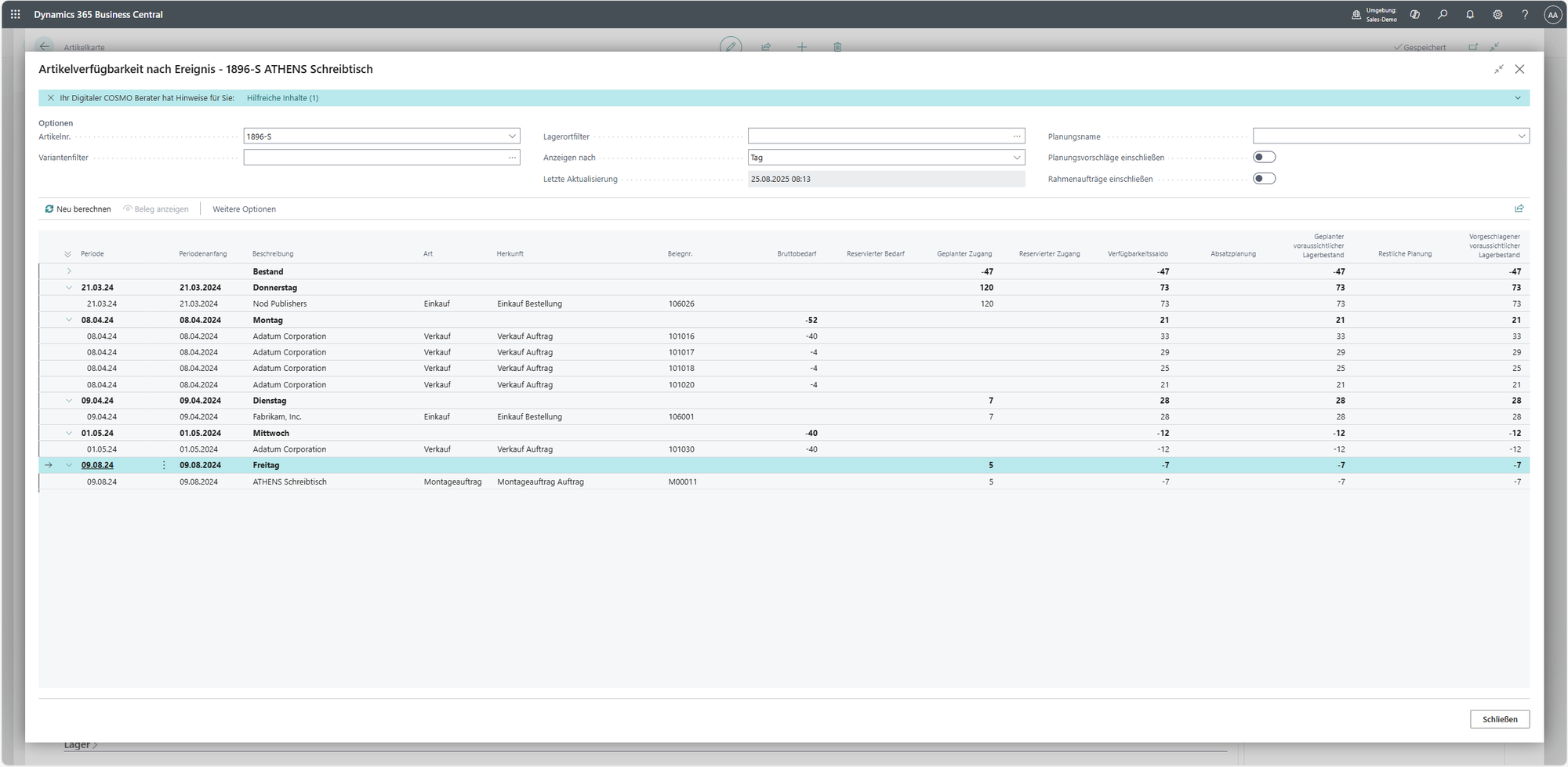Open the row options menu for 09.08.24
The height and width of the screenshot is (767, 1568).
[164, 465]
